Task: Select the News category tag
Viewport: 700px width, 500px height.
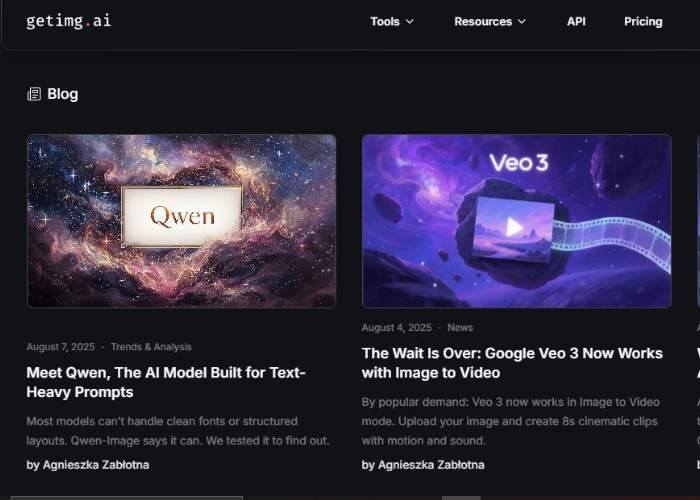Action: click(x=460, y=328)
